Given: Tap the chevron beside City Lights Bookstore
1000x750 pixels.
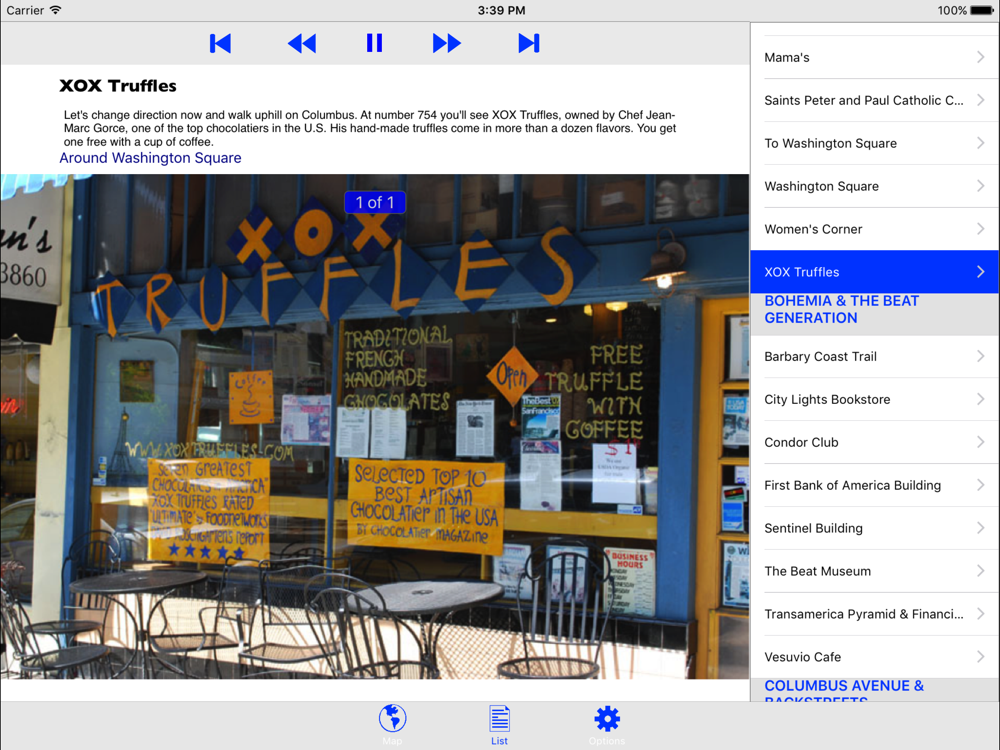Looking at the screenshot, I should click(981, 399).
